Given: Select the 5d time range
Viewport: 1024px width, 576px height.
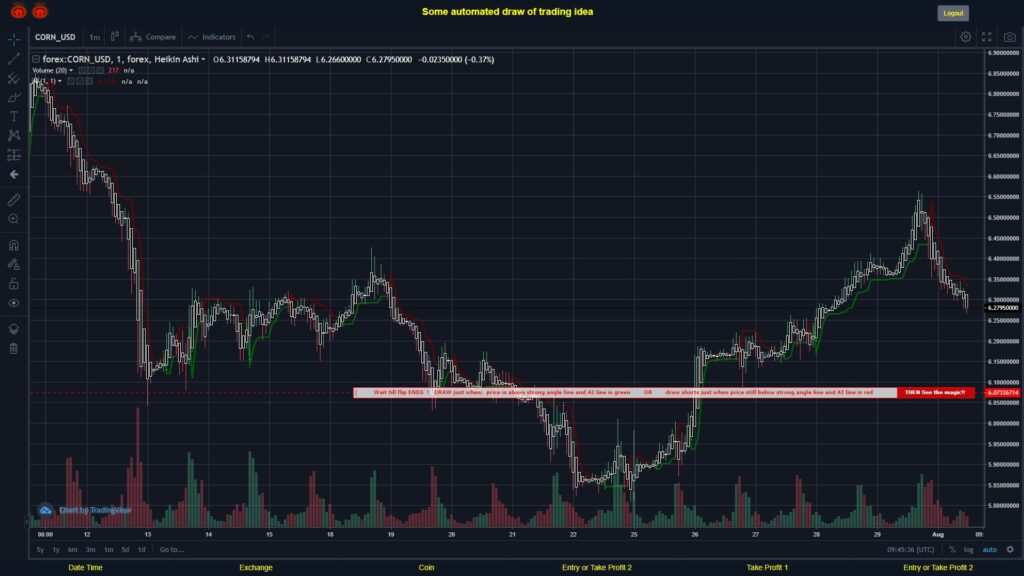Looking at the screenshot, I should point(125,550).
